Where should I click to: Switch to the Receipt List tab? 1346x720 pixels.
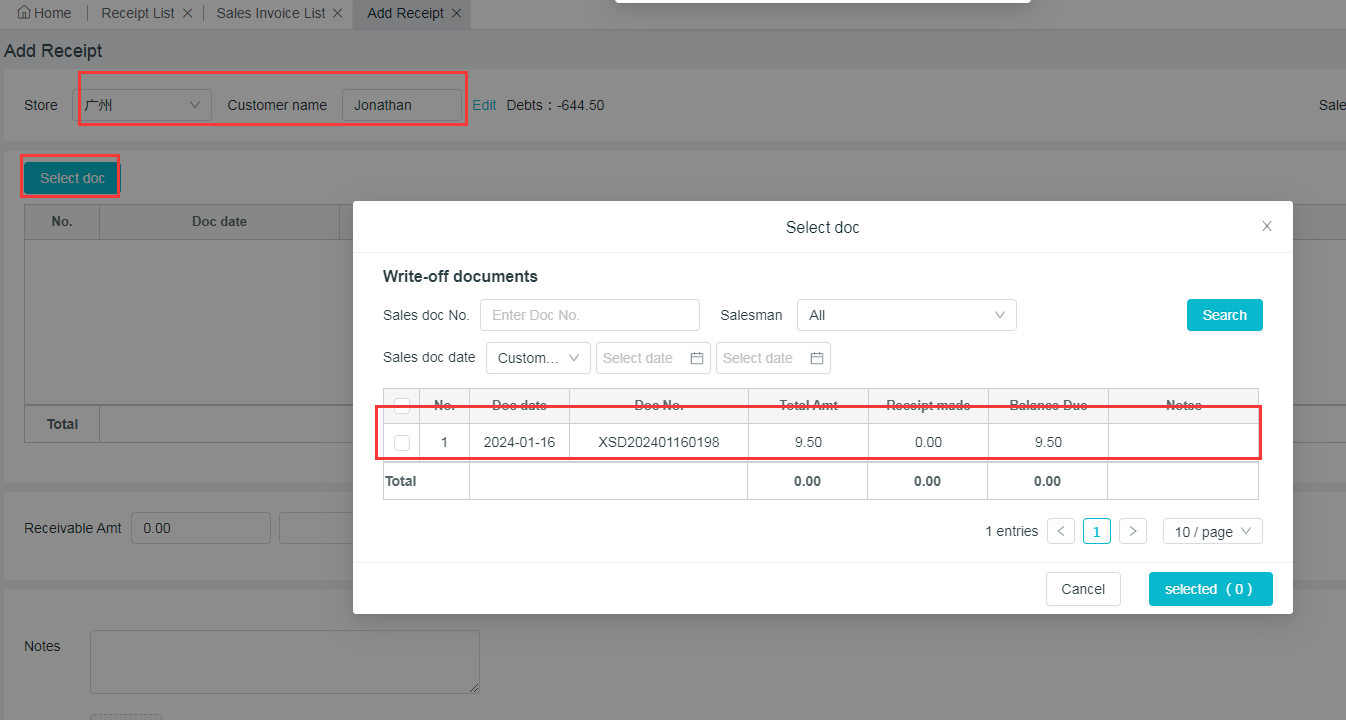137,14
